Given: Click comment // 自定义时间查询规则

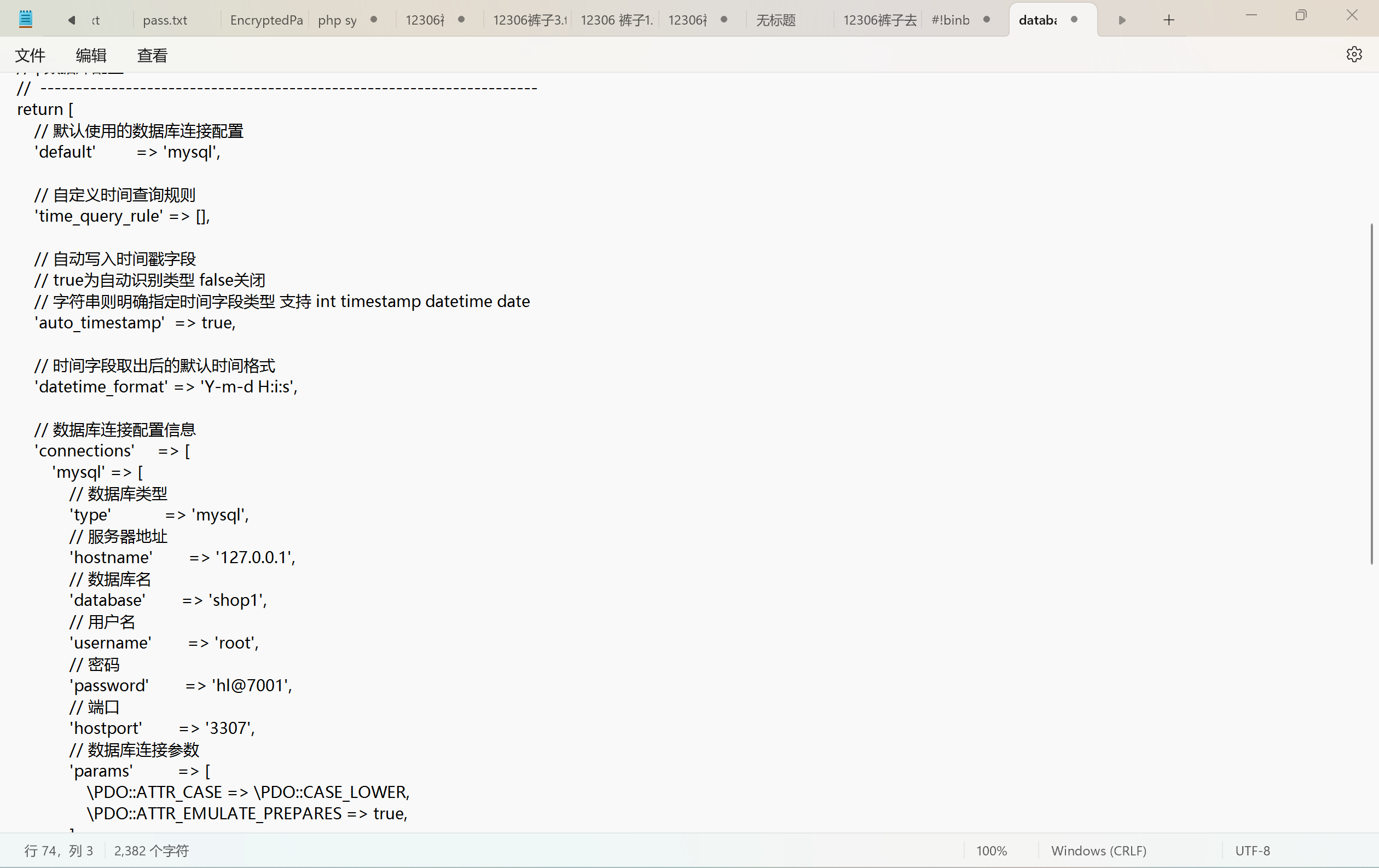Looking at the screenshot, I should tap(114, 195).
